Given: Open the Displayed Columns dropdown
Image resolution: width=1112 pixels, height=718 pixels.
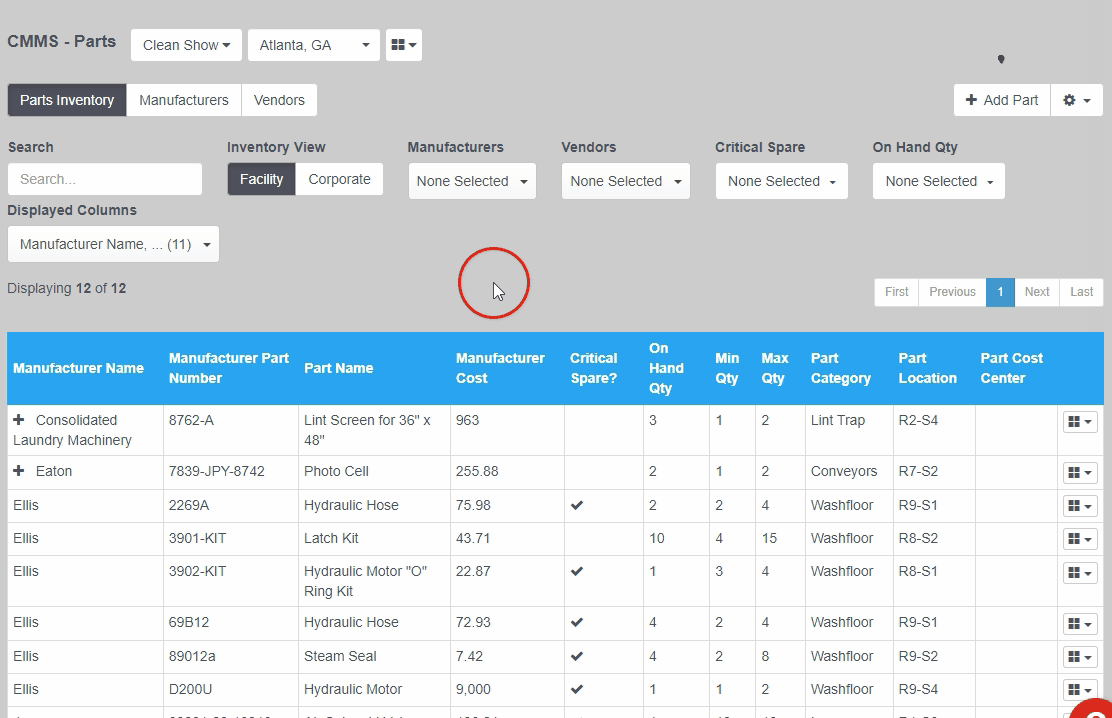Looking at the screenshot, I should tap(113, 244).
